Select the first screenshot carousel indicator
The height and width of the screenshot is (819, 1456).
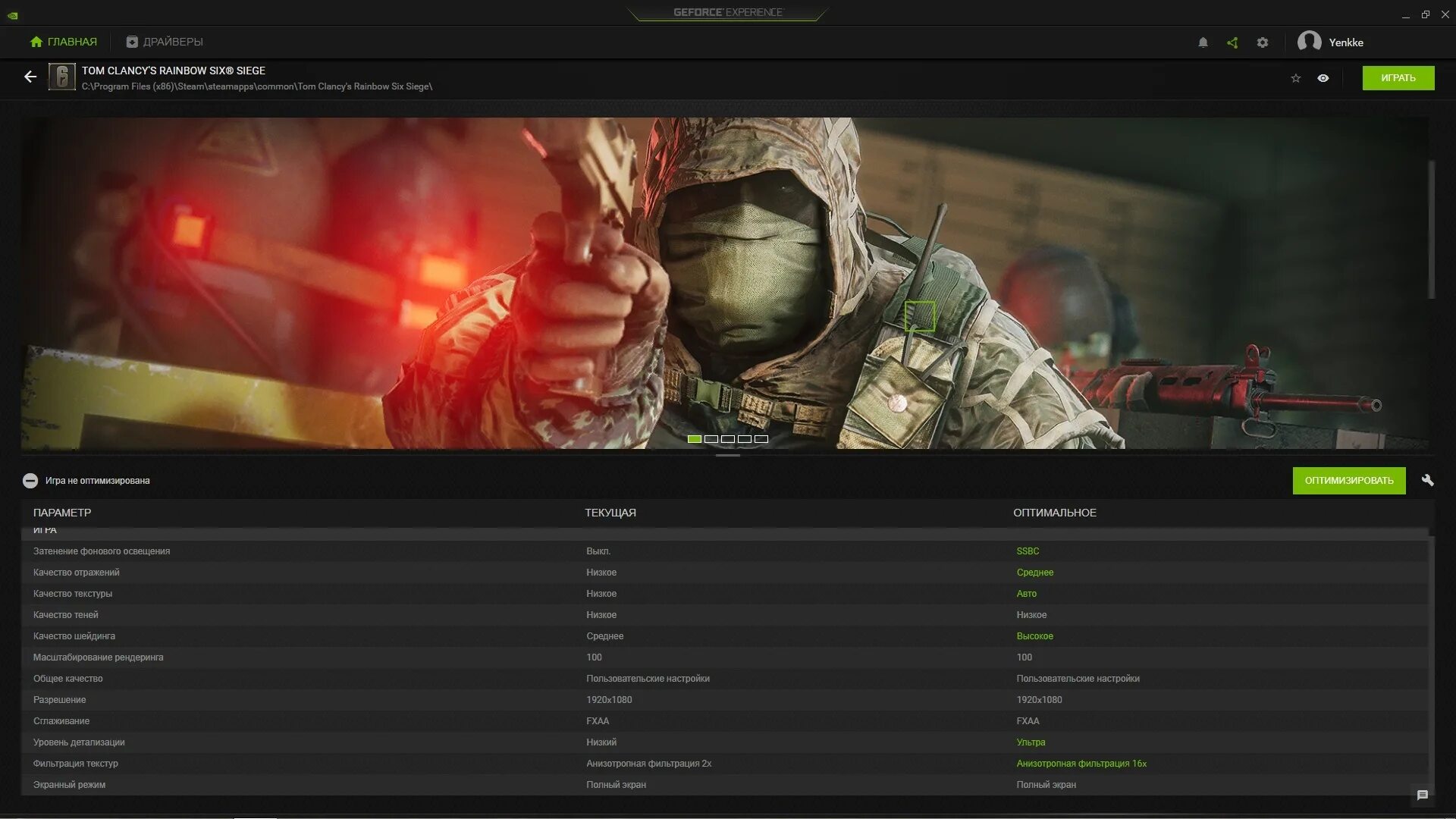(x=694, y=439)
